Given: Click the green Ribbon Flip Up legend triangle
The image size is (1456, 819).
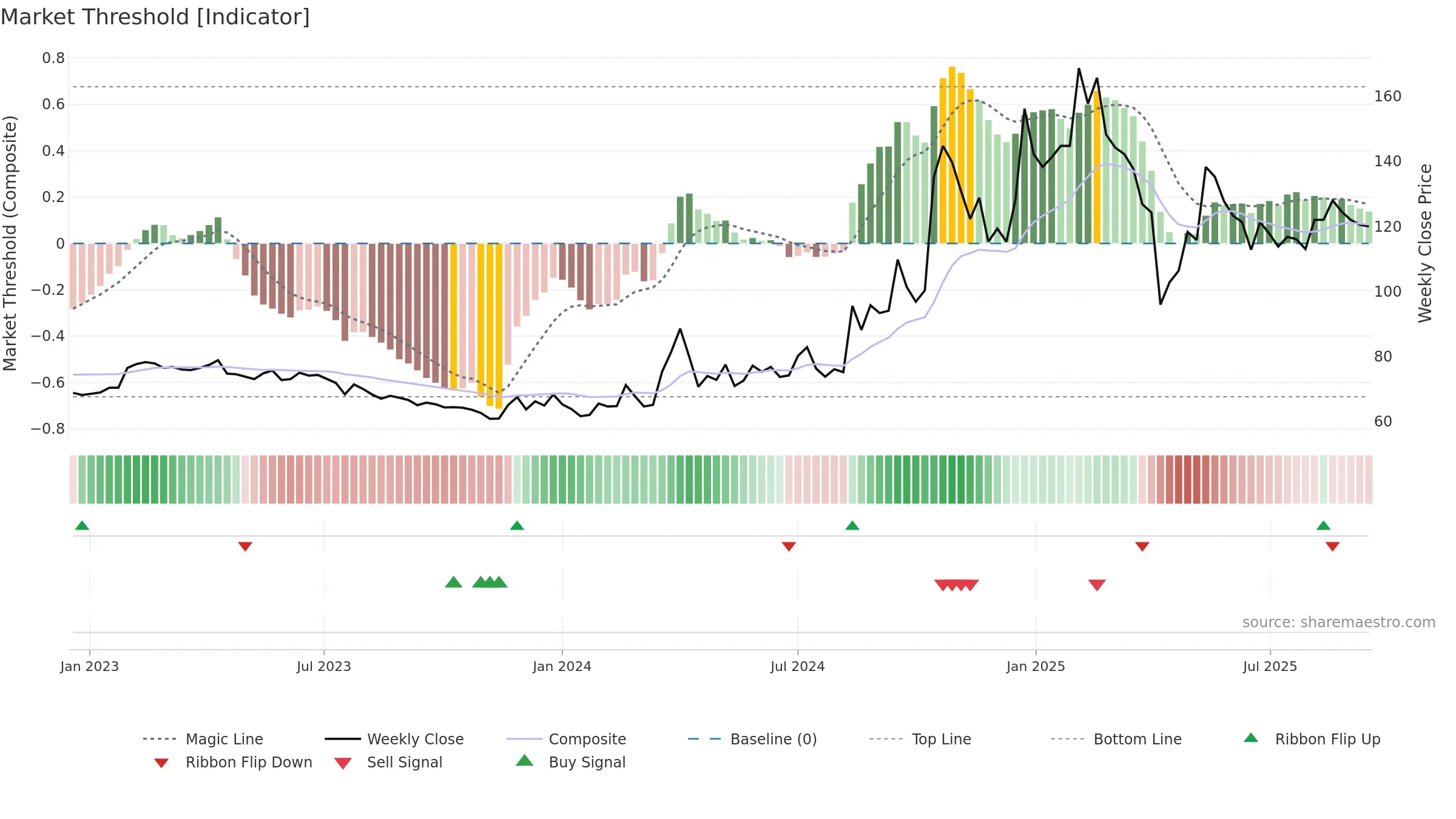Looking at the screenshot, I should (x=1251, y=738).
